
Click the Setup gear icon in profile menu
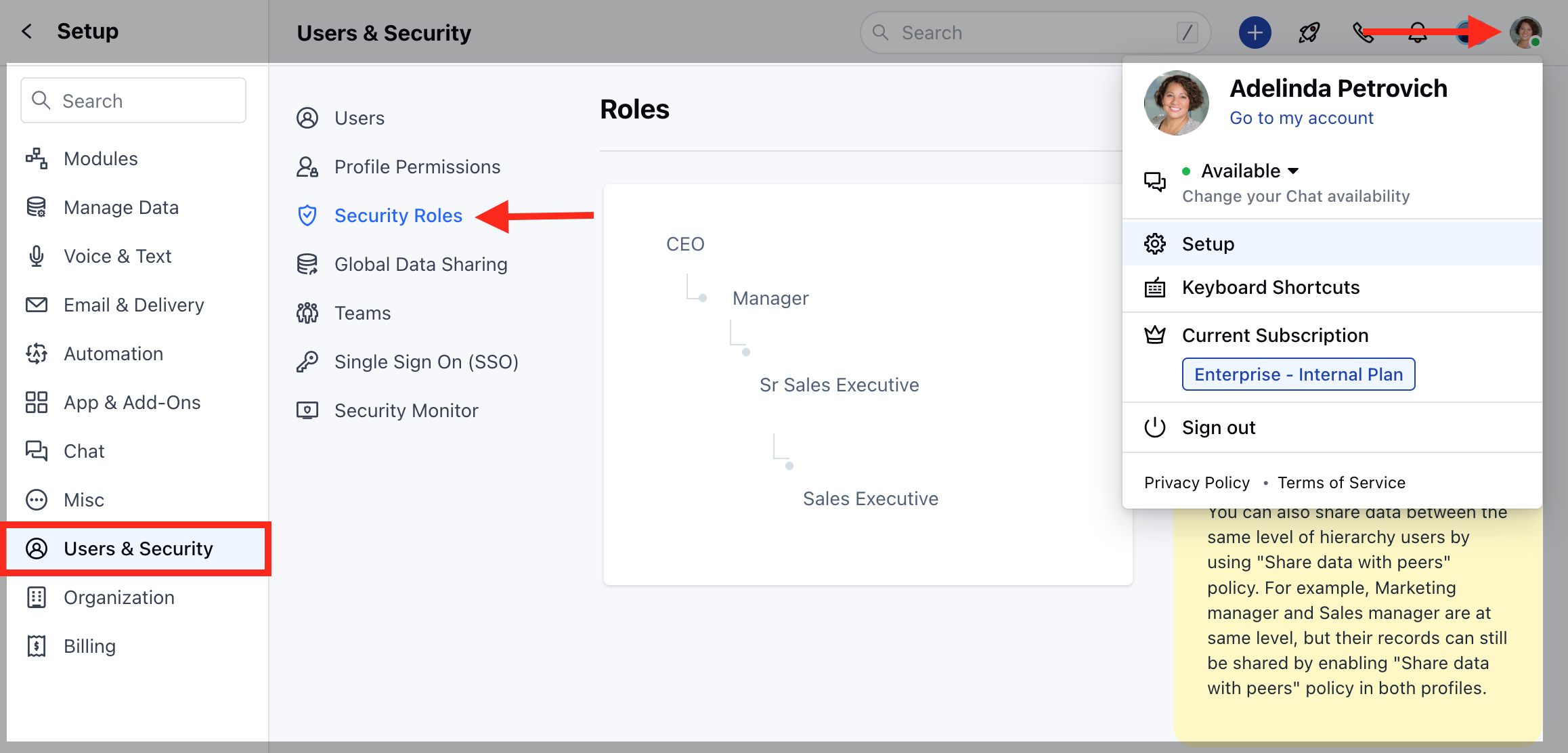(x=1154, y=244)
